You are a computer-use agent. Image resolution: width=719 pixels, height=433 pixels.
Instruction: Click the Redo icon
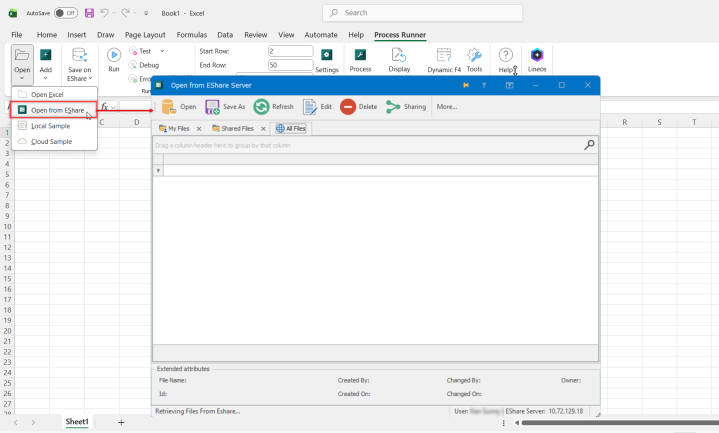pyautogui.click(x=125, y=13)
